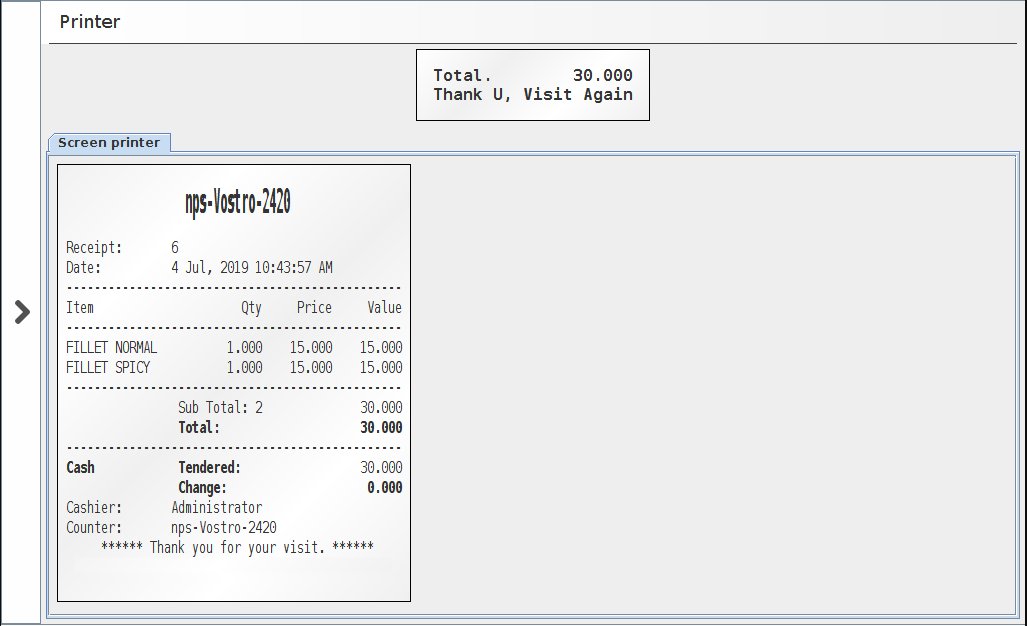
Task: Select the FILLET SPICY line item
Action: pyautogui.click(x=108, y=368)
